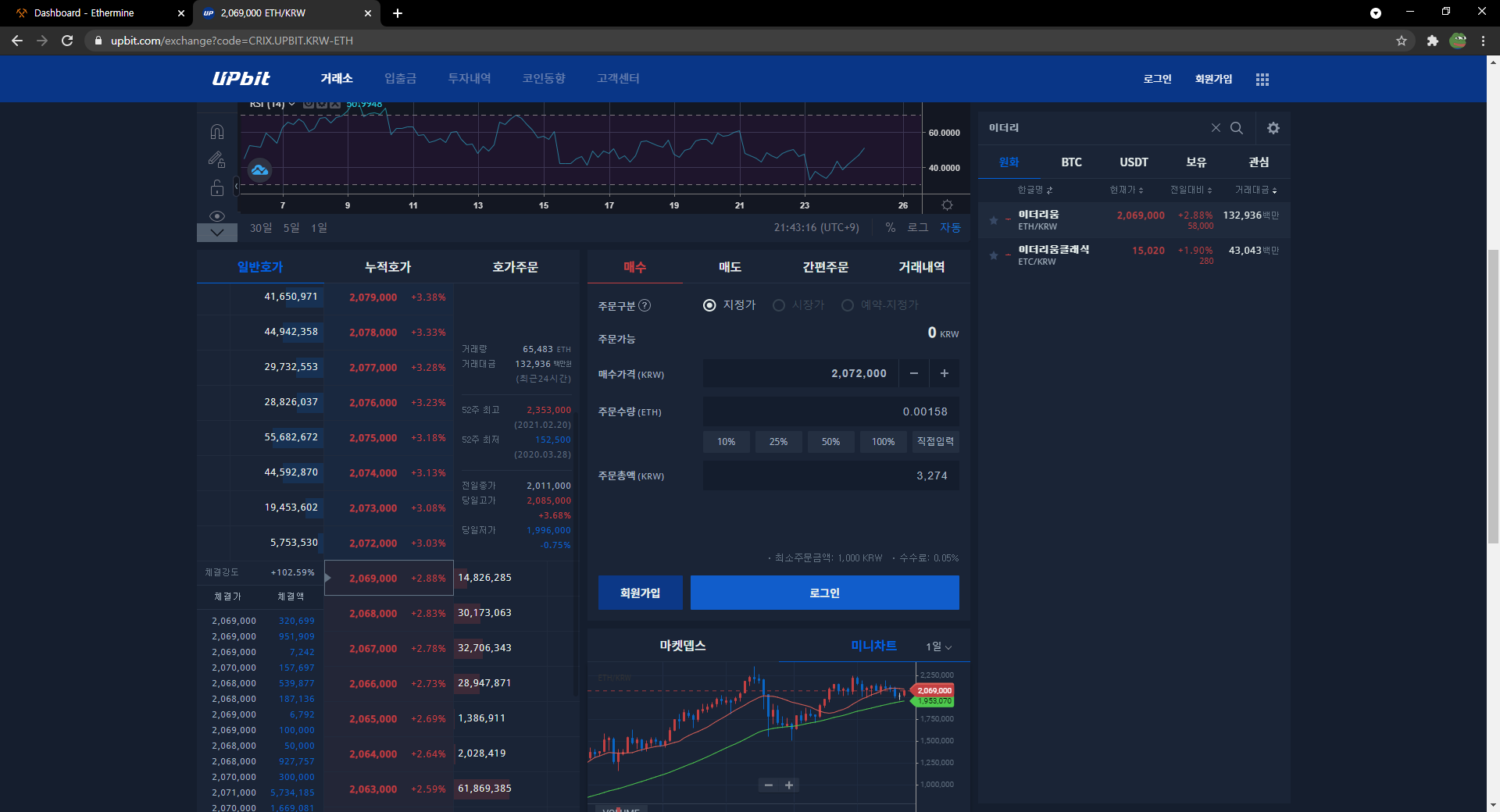This screenshot has width=1500, height=812.
Task: Set order quantity to 25%
Action: tap(779, 442)
